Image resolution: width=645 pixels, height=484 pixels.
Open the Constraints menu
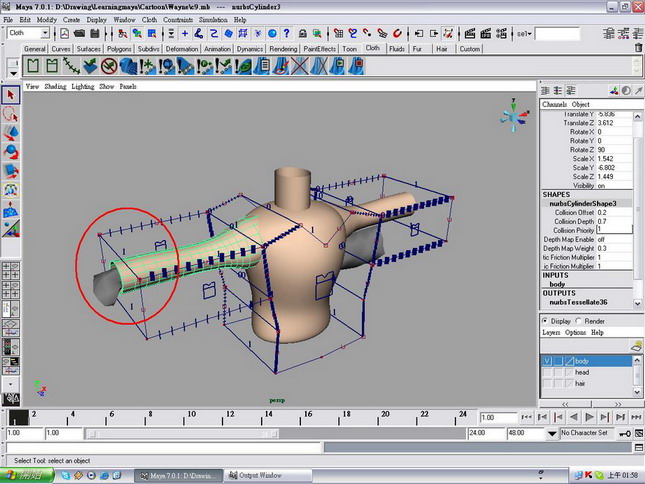pos(178,20)
